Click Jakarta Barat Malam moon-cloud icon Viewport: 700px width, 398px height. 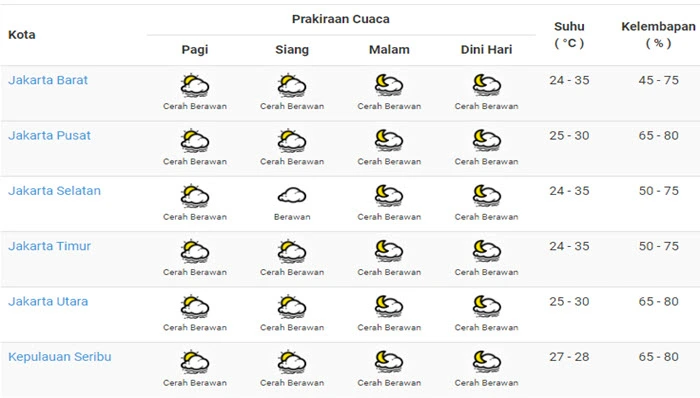389,85
